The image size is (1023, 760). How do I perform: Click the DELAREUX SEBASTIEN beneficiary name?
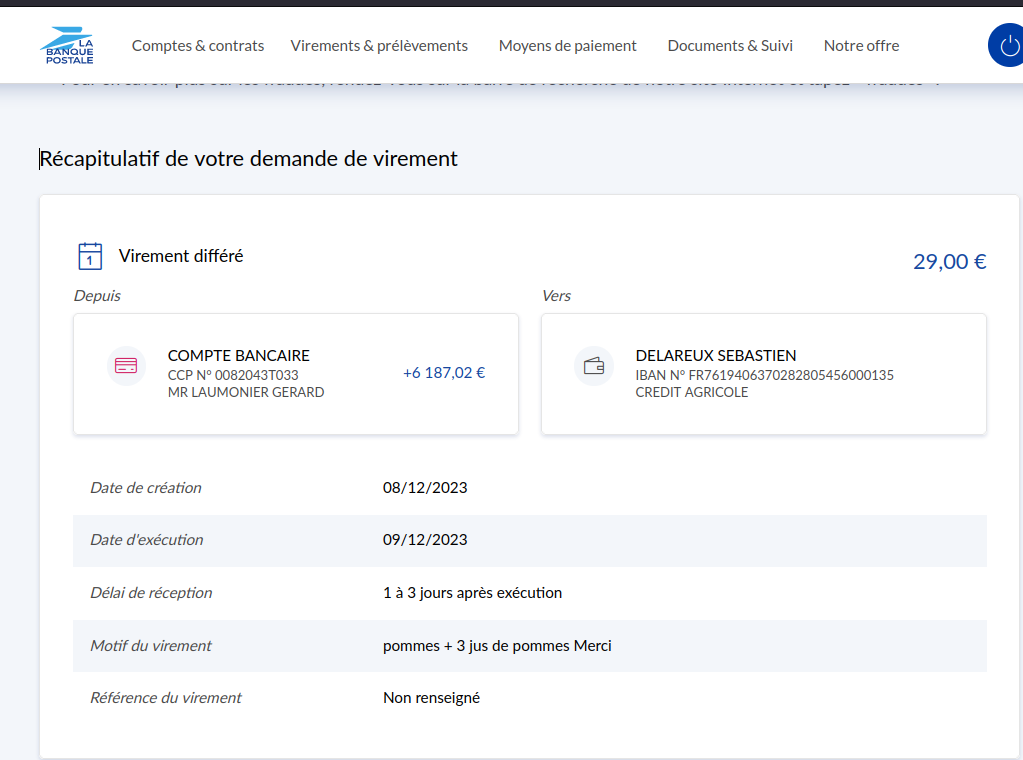(x=715, y=356)
